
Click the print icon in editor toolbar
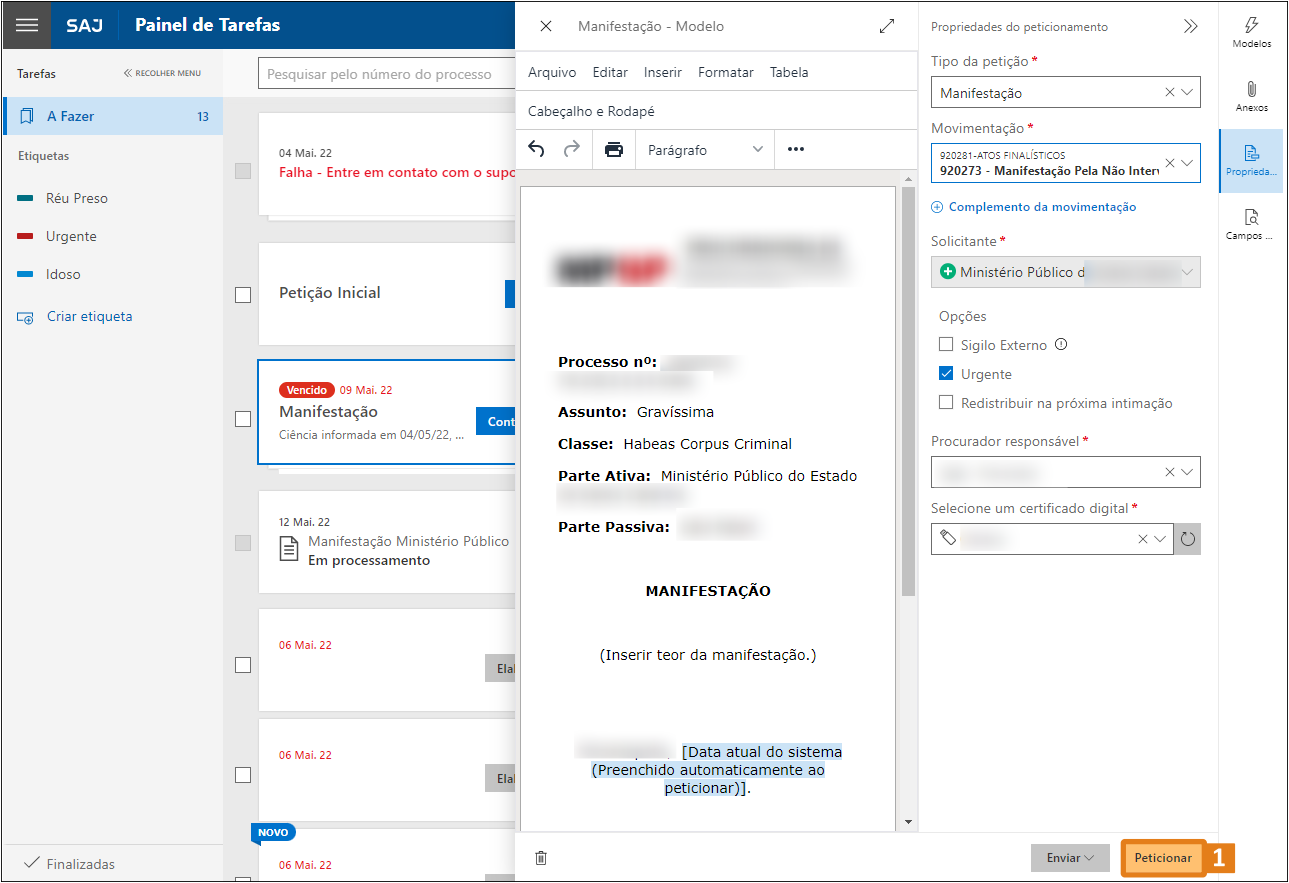pos(614,150)
